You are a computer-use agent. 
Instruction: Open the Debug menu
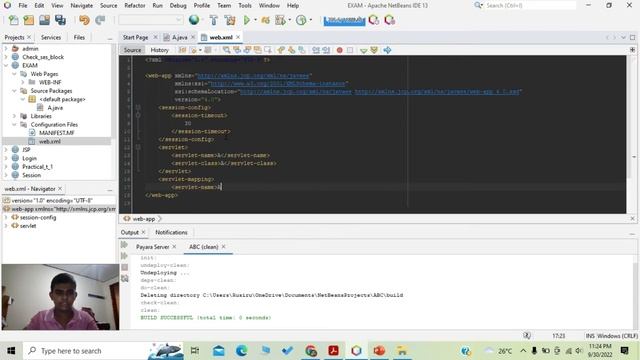178,5
